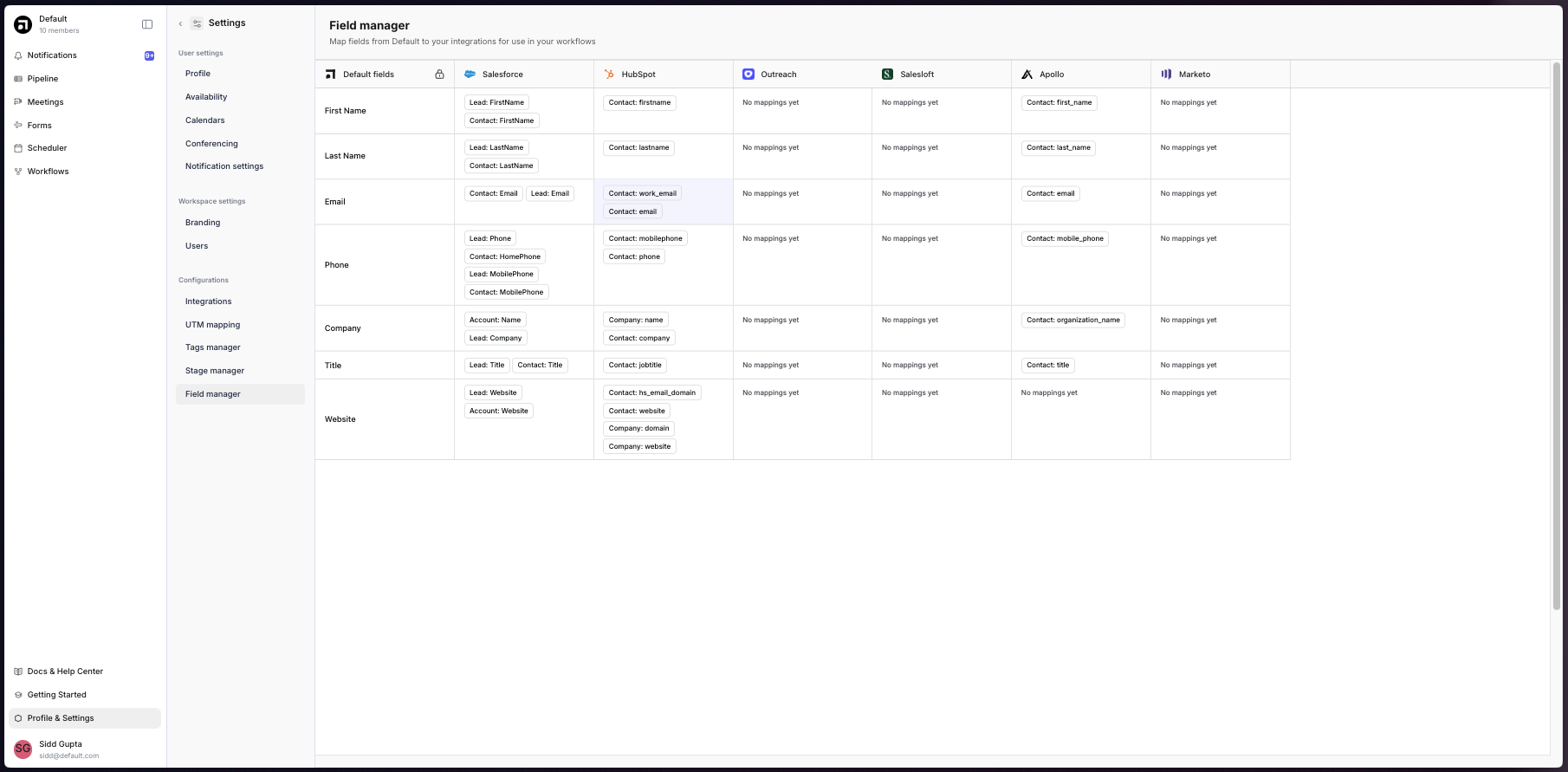Open Stage manager
This screenshot has width=1568, height=772.
(x=215, y=371)
